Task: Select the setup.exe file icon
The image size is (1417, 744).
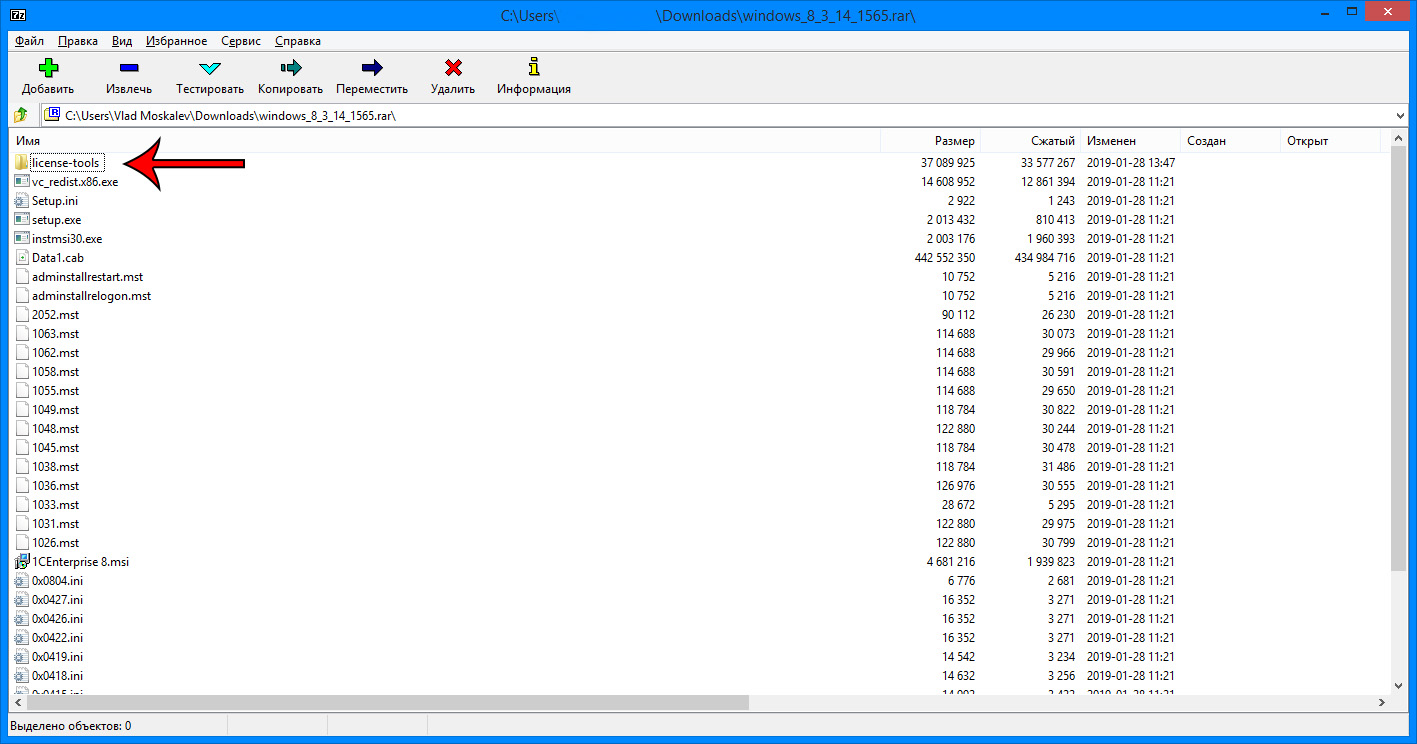Action: point(22,219)
